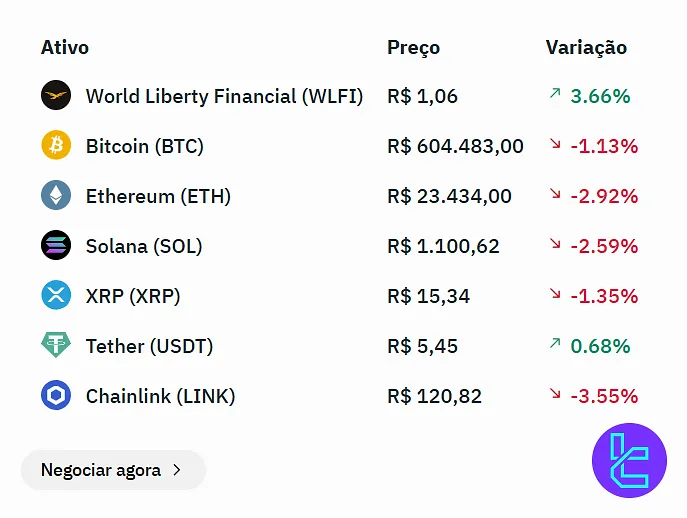Click the Solana logo icon

56,246
